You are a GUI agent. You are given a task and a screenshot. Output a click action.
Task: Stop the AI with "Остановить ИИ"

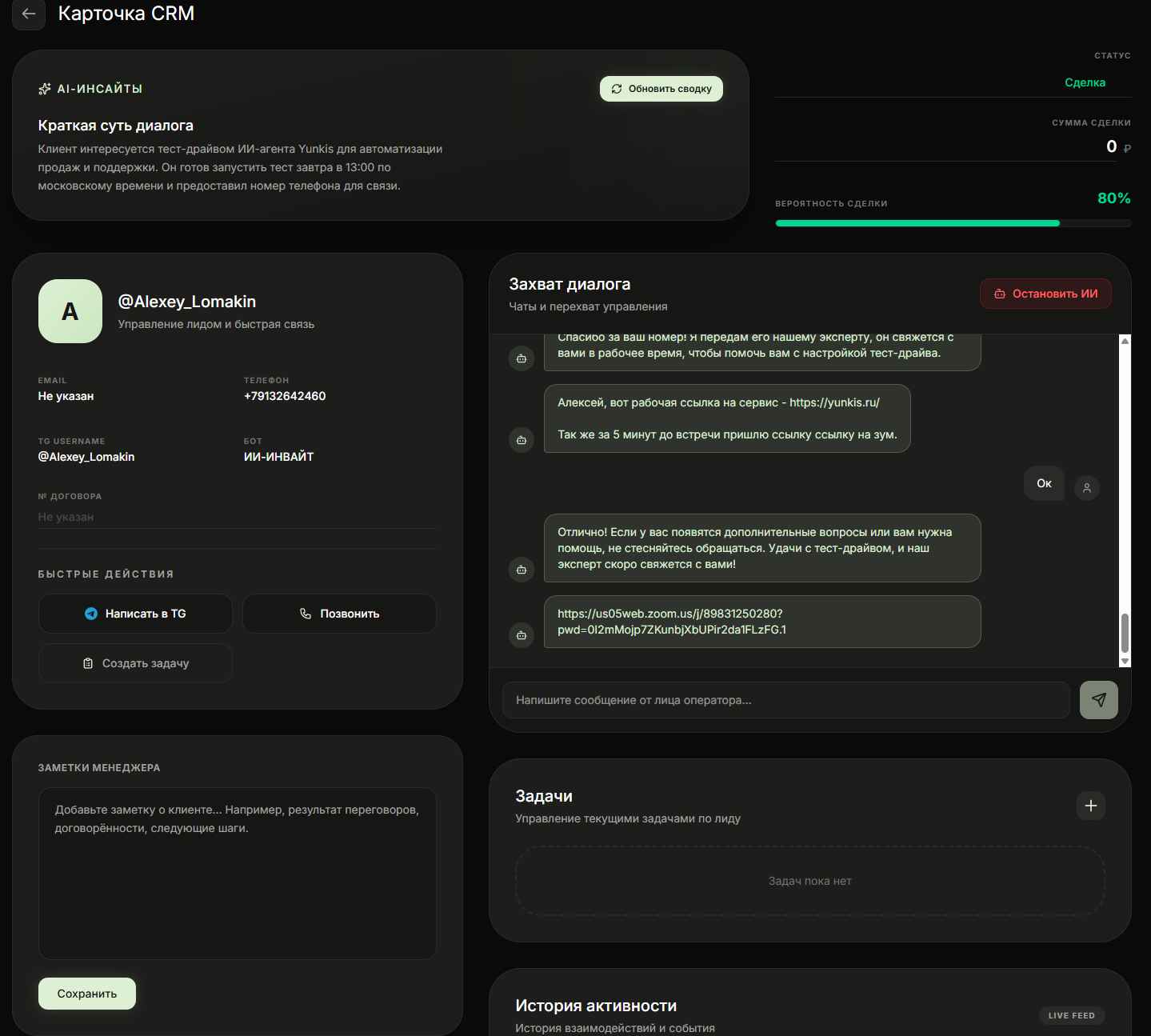(1045, 294)
